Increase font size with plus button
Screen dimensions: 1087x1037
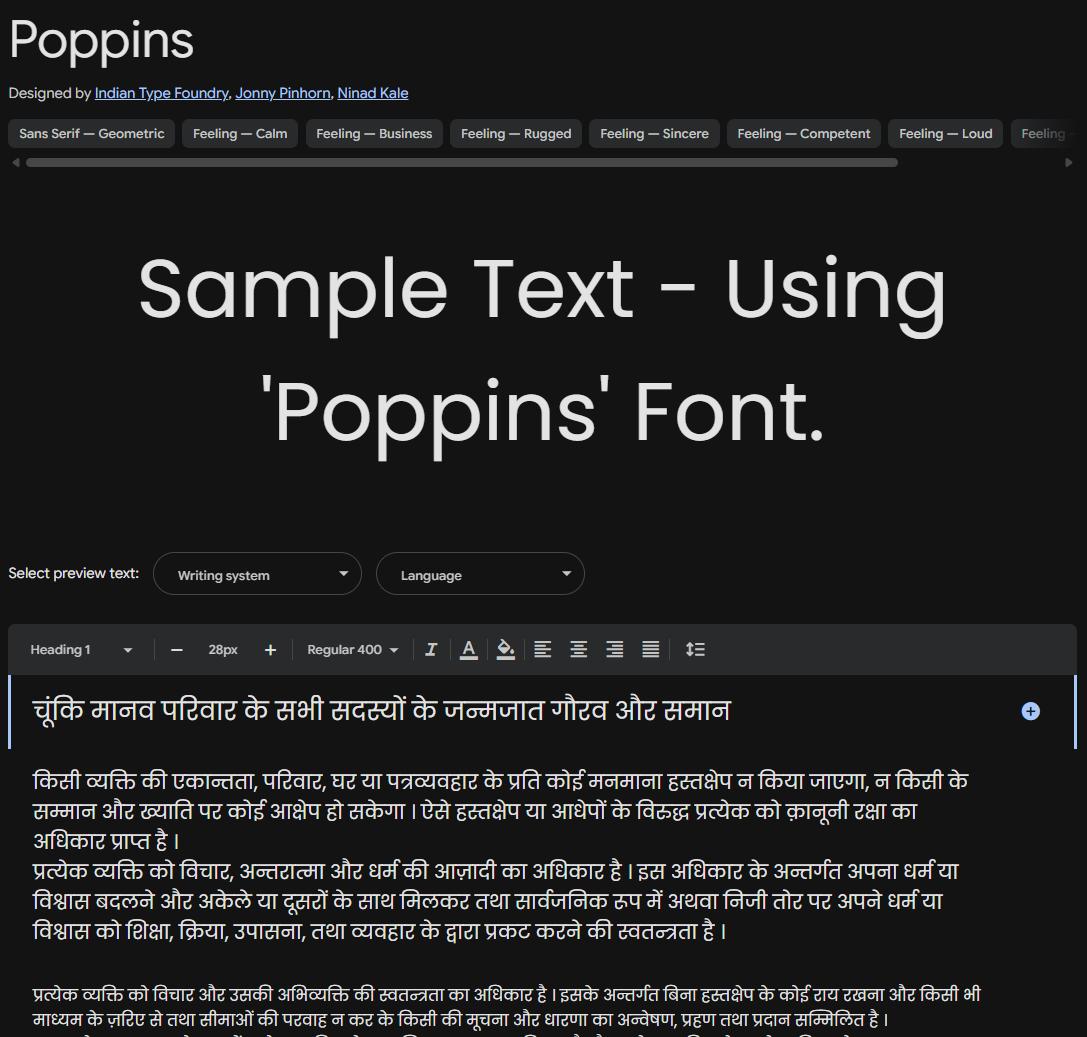point(270,650)
